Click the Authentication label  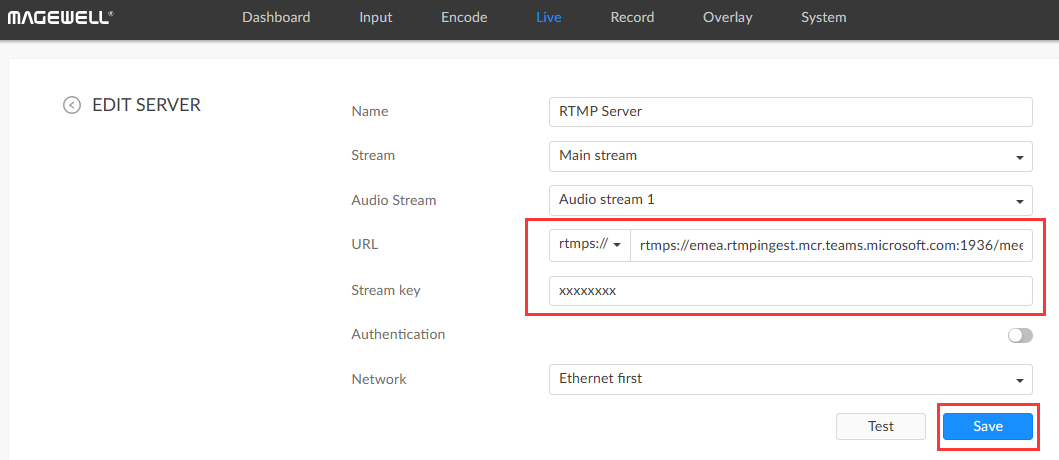click(398, 334)
